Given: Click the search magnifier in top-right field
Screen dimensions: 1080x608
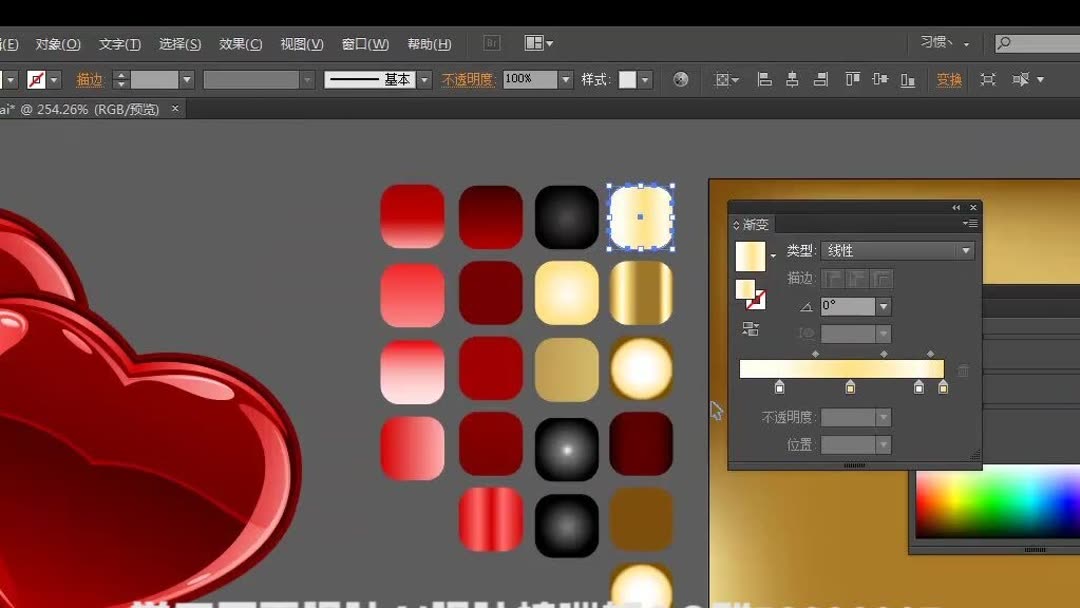Looking at the screenshot, I should click(x=1004, y=43).
